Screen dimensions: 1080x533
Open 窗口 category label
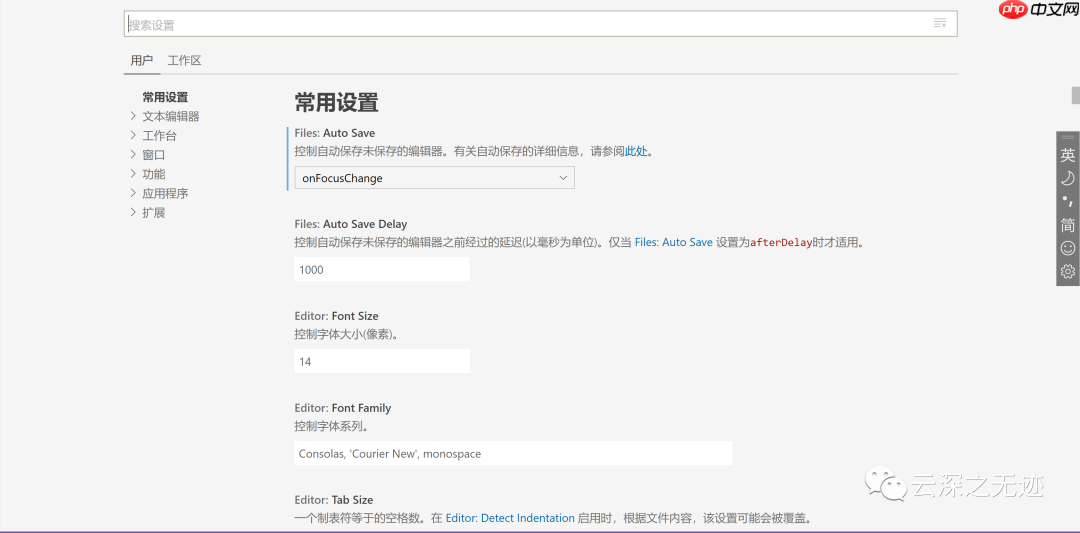pos(154,155)
